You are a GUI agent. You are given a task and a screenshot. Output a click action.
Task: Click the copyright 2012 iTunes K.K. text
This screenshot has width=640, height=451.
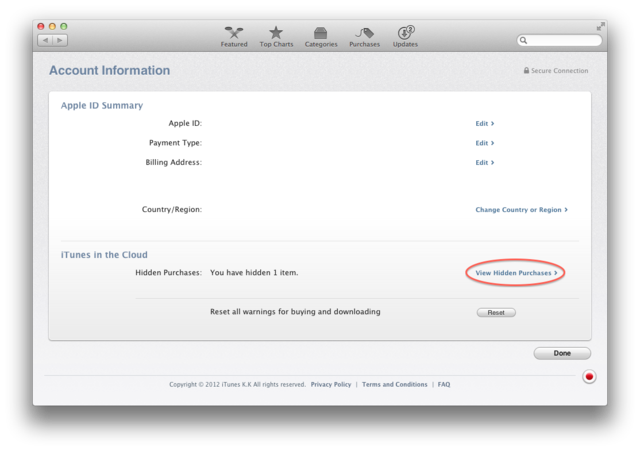(237, 384)
